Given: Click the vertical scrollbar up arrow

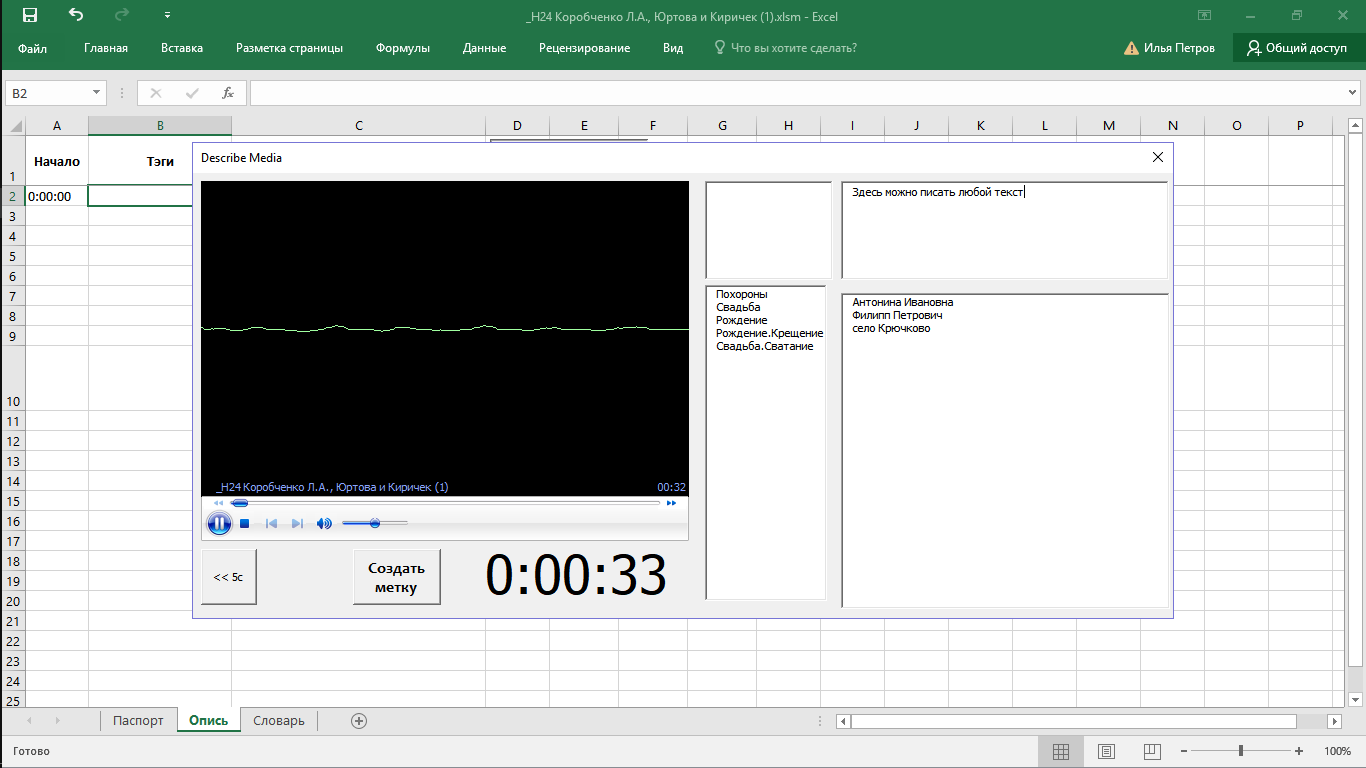Looking at the screenshot, I should (1355, 125).
